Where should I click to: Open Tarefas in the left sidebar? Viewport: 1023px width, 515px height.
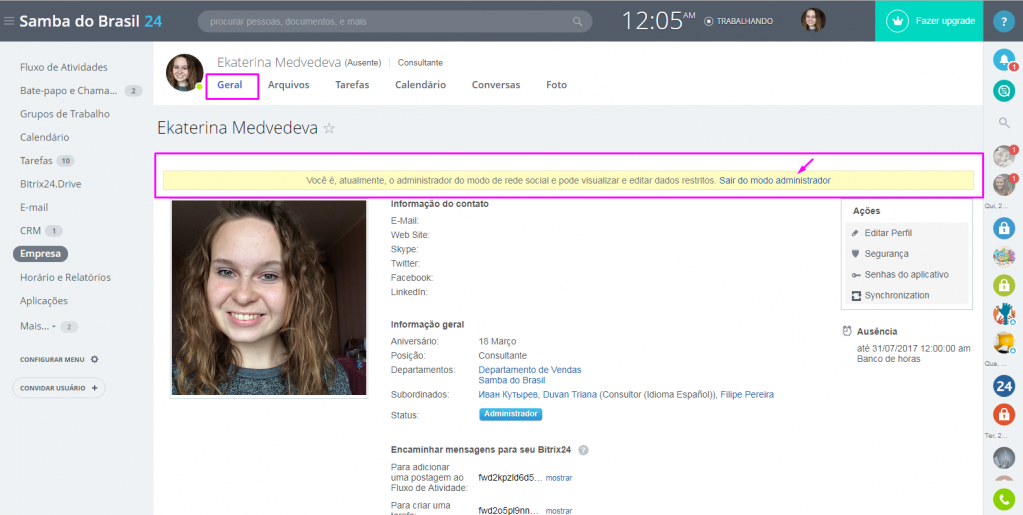[x=36, y=161]
